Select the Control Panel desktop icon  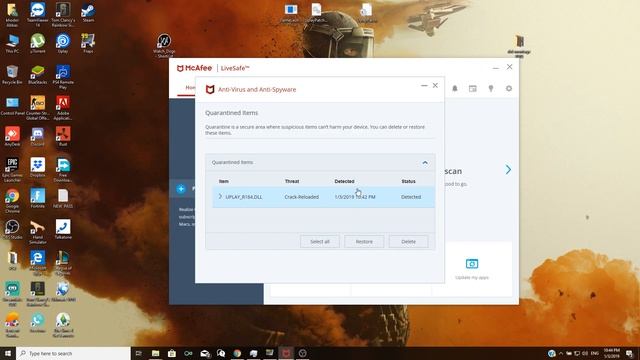12,105
